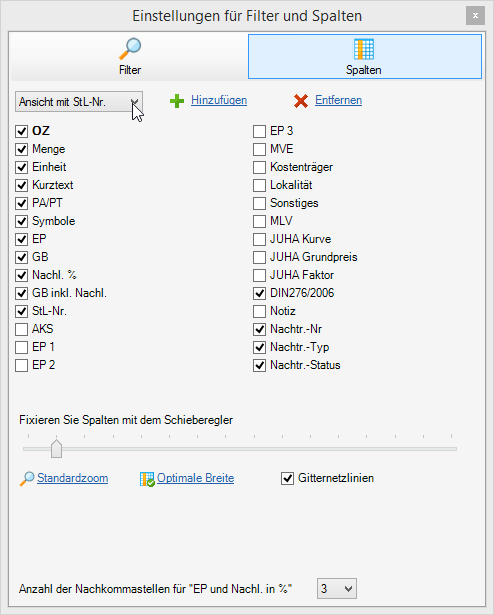Click the Filter magnifier icon

[x=130, y=49]
